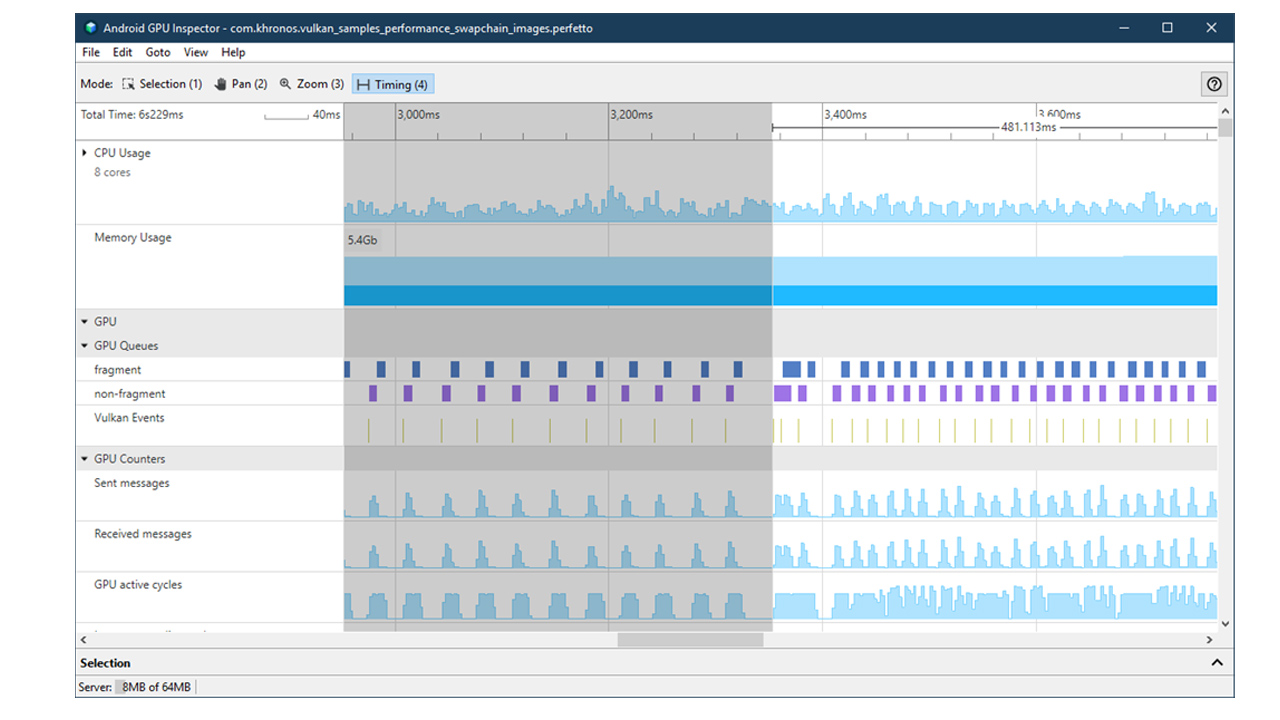Image resolution: width=1280 pixels, height=720 pixels.
Task: Open the Edit menu
Action: [122, 52]
